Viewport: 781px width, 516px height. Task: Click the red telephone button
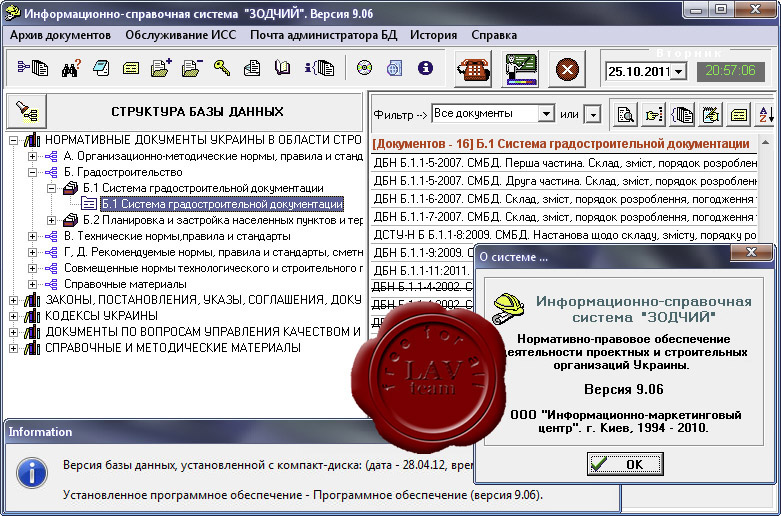click(474, 69)
